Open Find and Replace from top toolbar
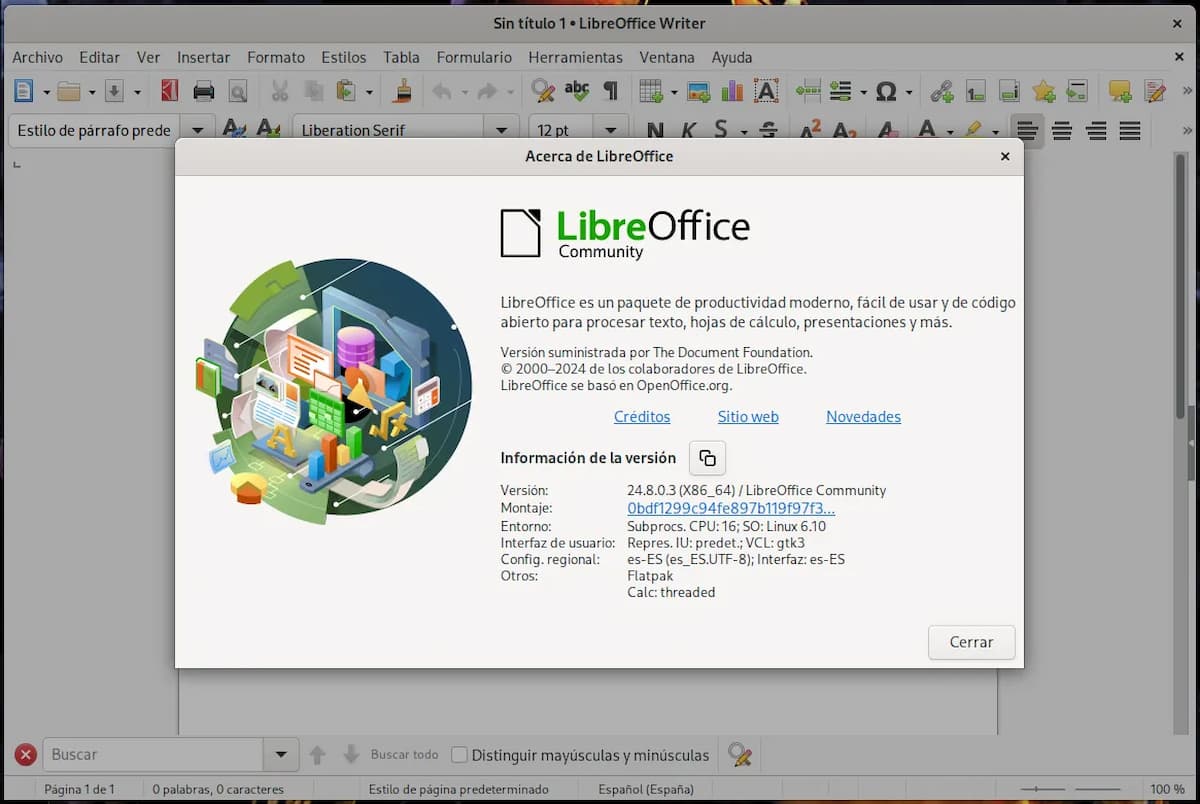The image size is (1200, 804). tap(543, 92)
